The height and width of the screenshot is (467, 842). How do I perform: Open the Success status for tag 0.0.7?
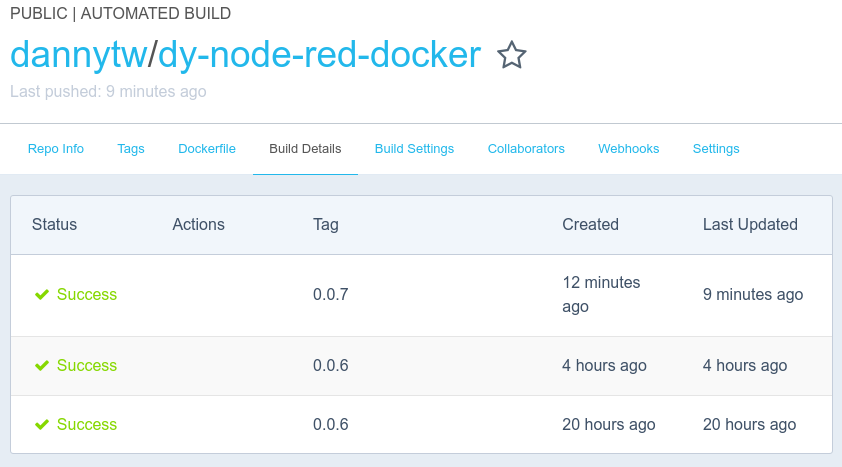pyautogui.click(x=87, y=295)
